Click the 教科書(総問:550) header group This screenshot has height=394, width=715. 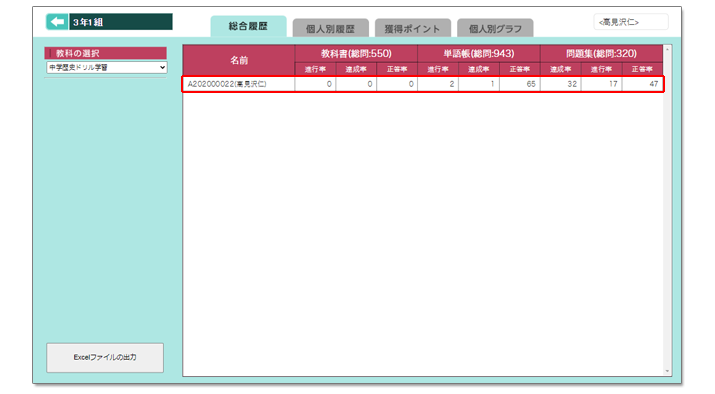point(356,53)
